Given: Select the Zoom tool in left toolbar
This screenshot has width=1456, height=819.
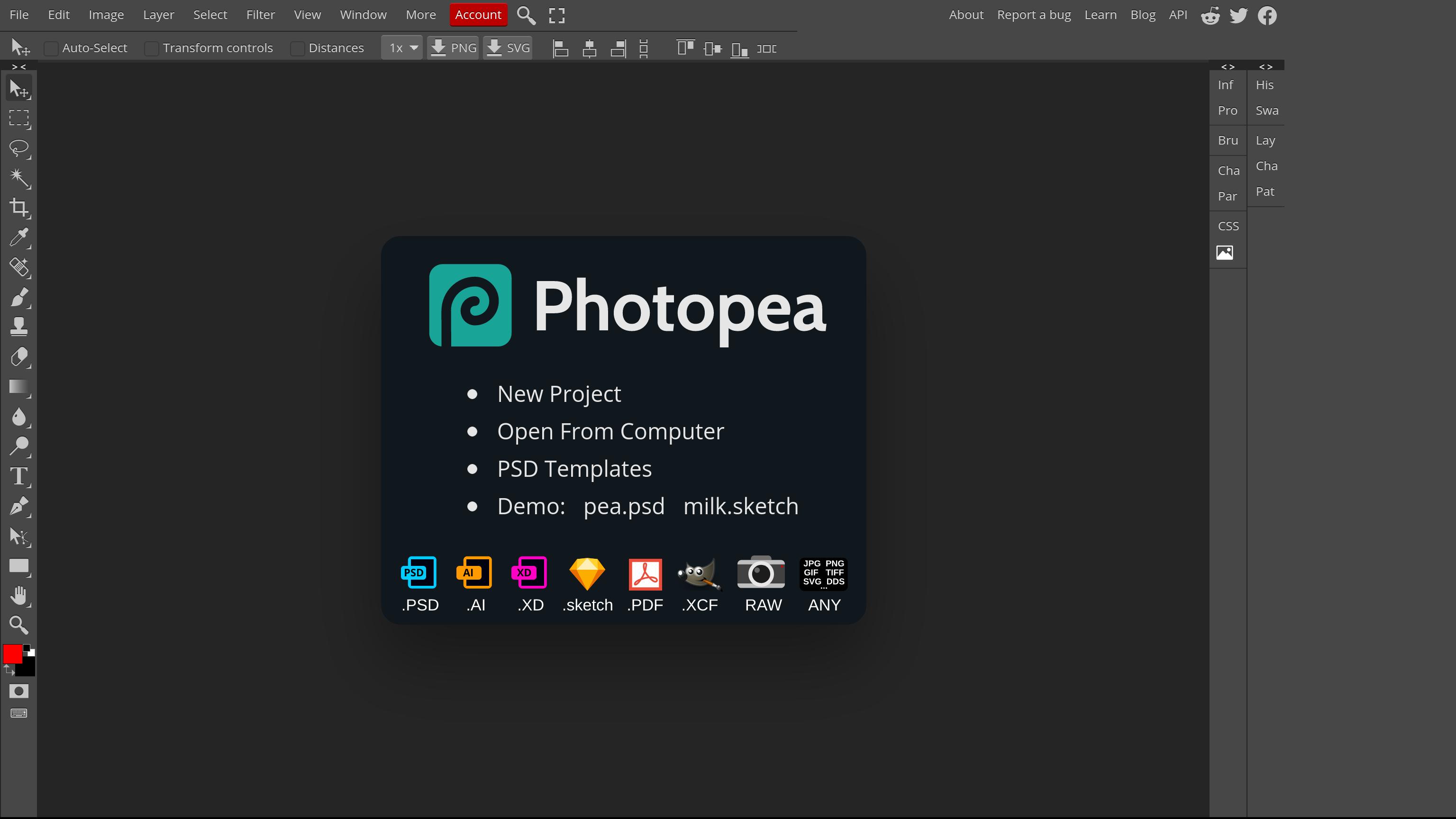Looking at the screenshot, I should pyautogui.click(x=19, y=625).
